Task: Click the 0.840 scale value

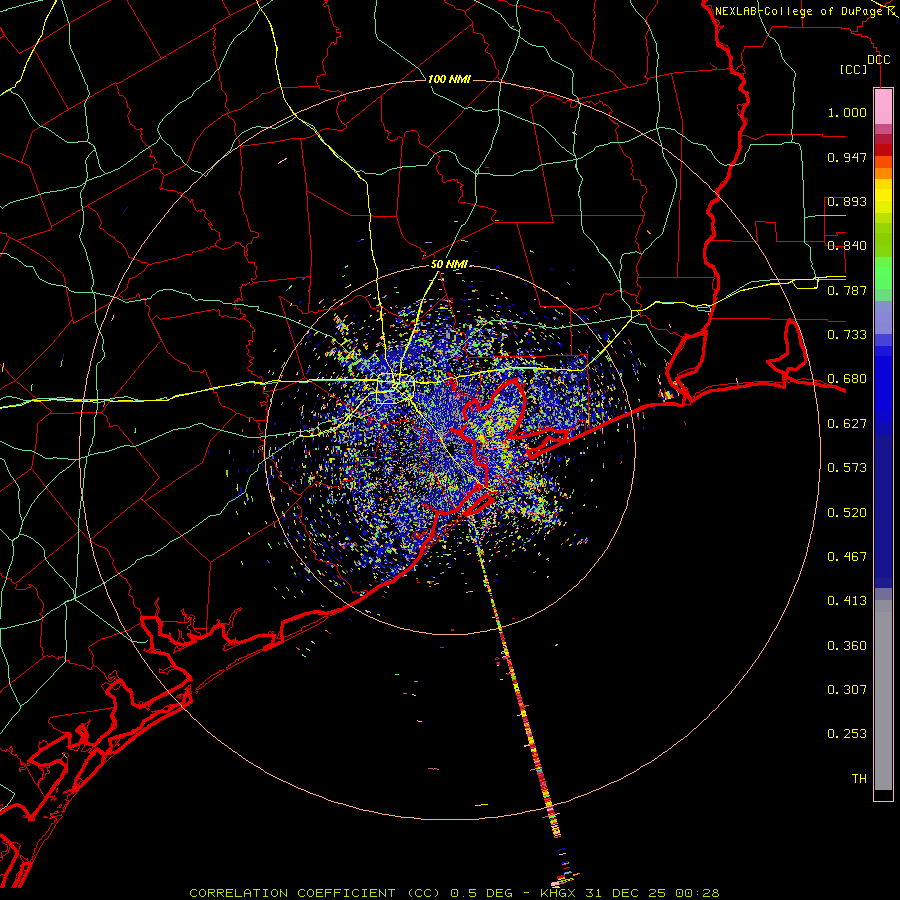Action: tap(847, 246)
